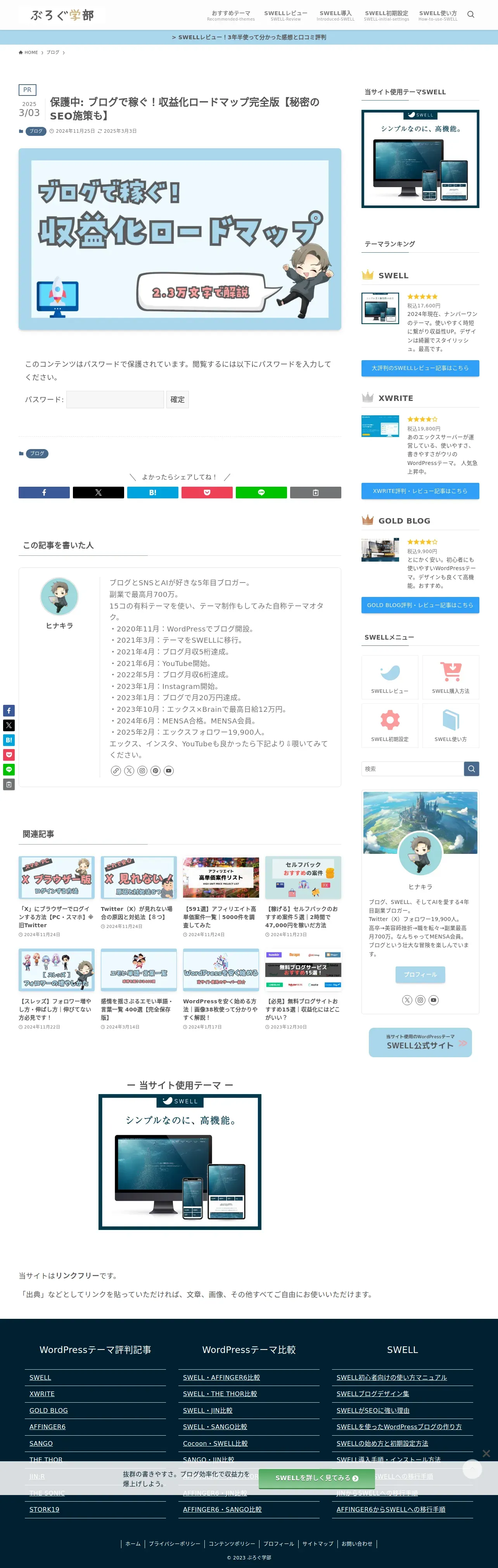Click GOLD BLOG評判・レビュー記事はこちら button
The height and width of the screenshot is (1568, 498).
(420, 605)
